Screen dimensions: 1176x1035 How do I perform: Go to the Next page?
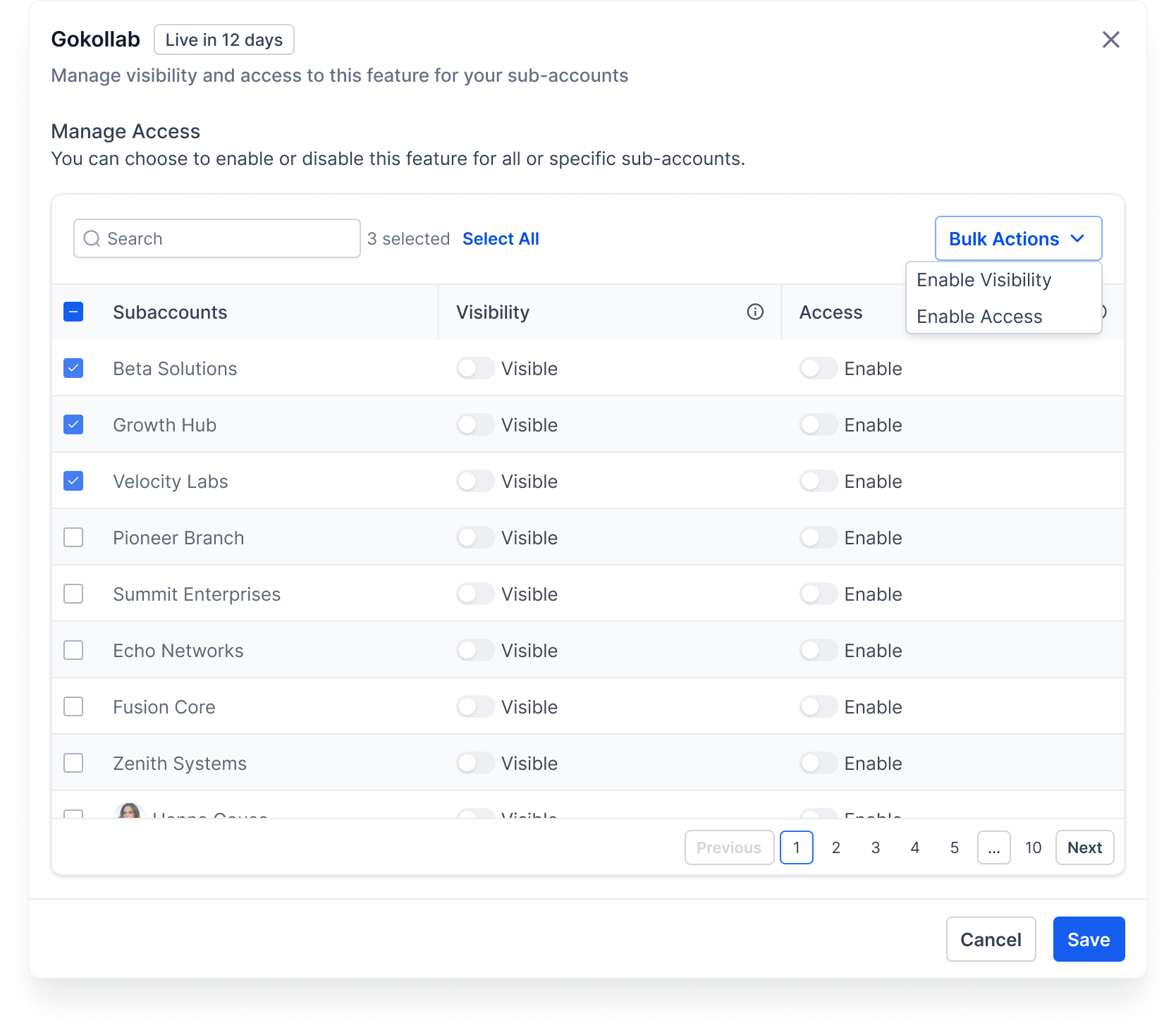click(x=1084, y=847)
